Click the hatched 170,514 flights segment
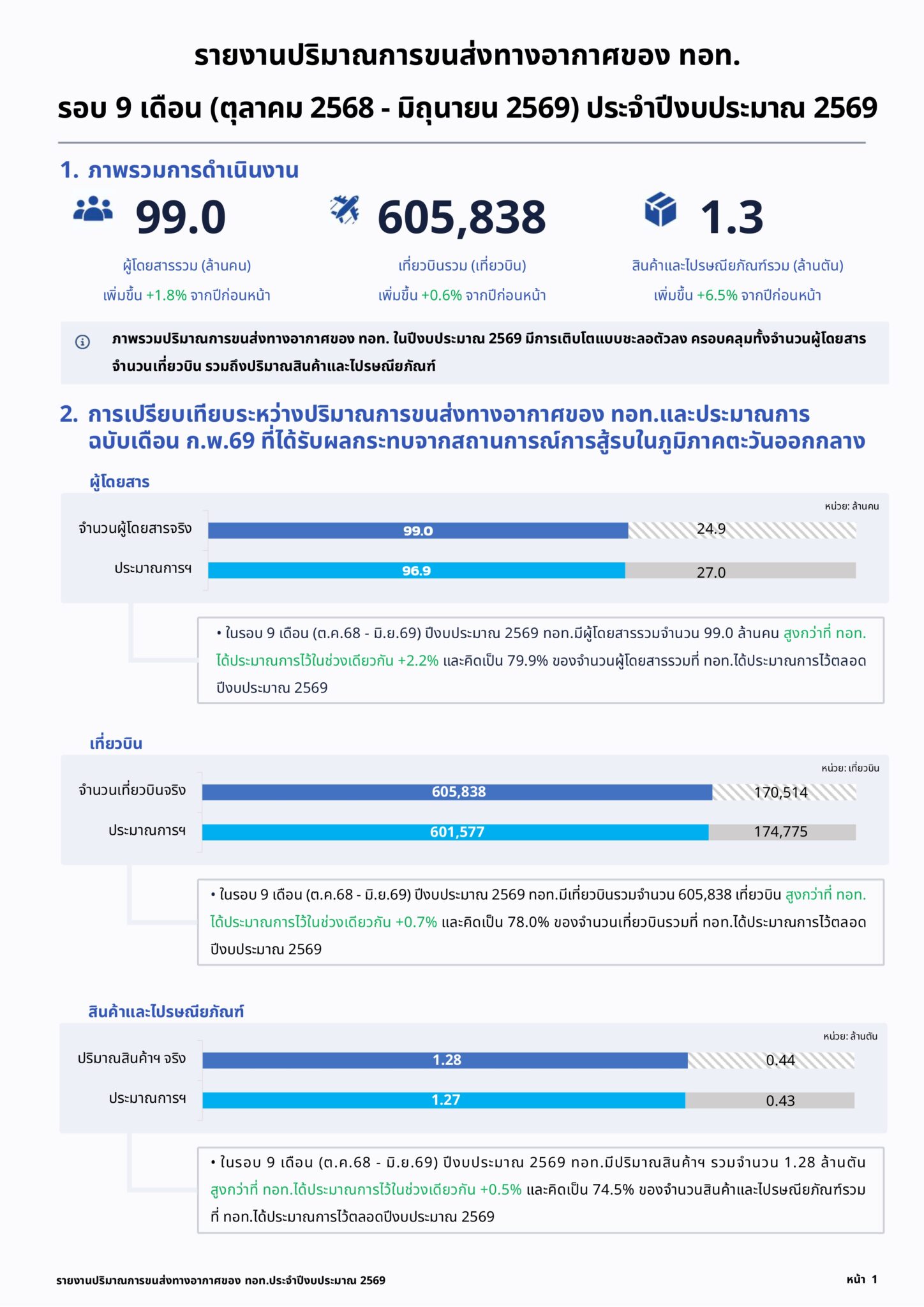Viewport: 924px width, 1307px height. click(x=784, y=792)
